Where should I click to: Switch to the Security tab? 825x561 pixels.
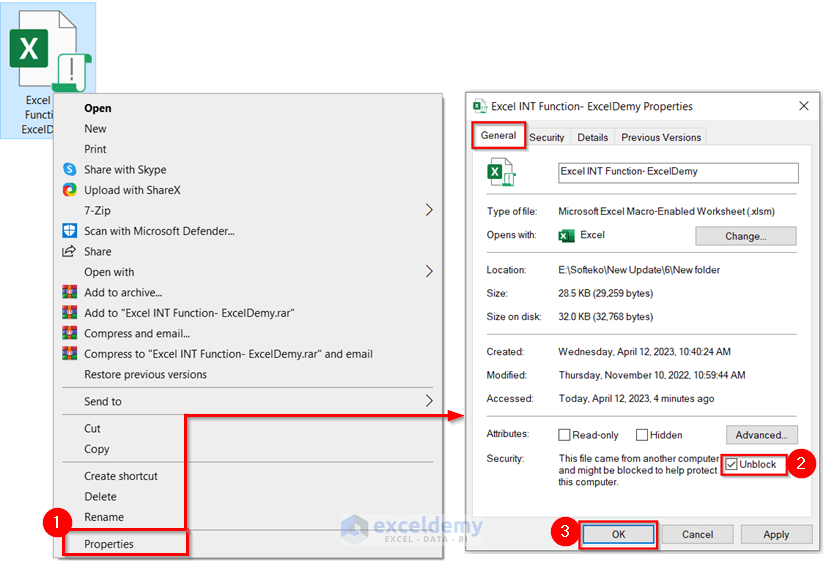click(x=546, y=137)
